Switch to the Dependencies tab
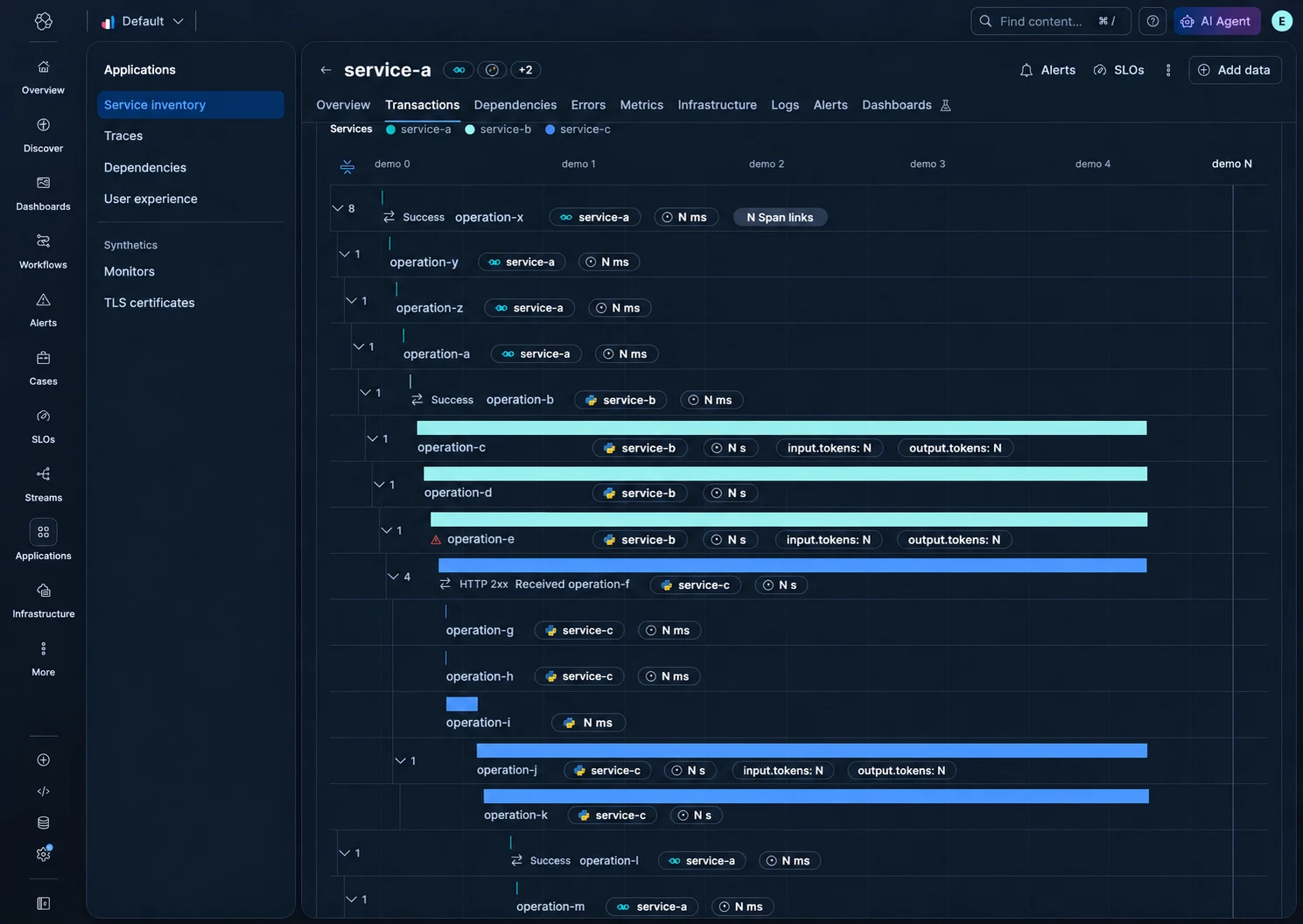Screen dimensions: 1303x924 tap(515, 105)
